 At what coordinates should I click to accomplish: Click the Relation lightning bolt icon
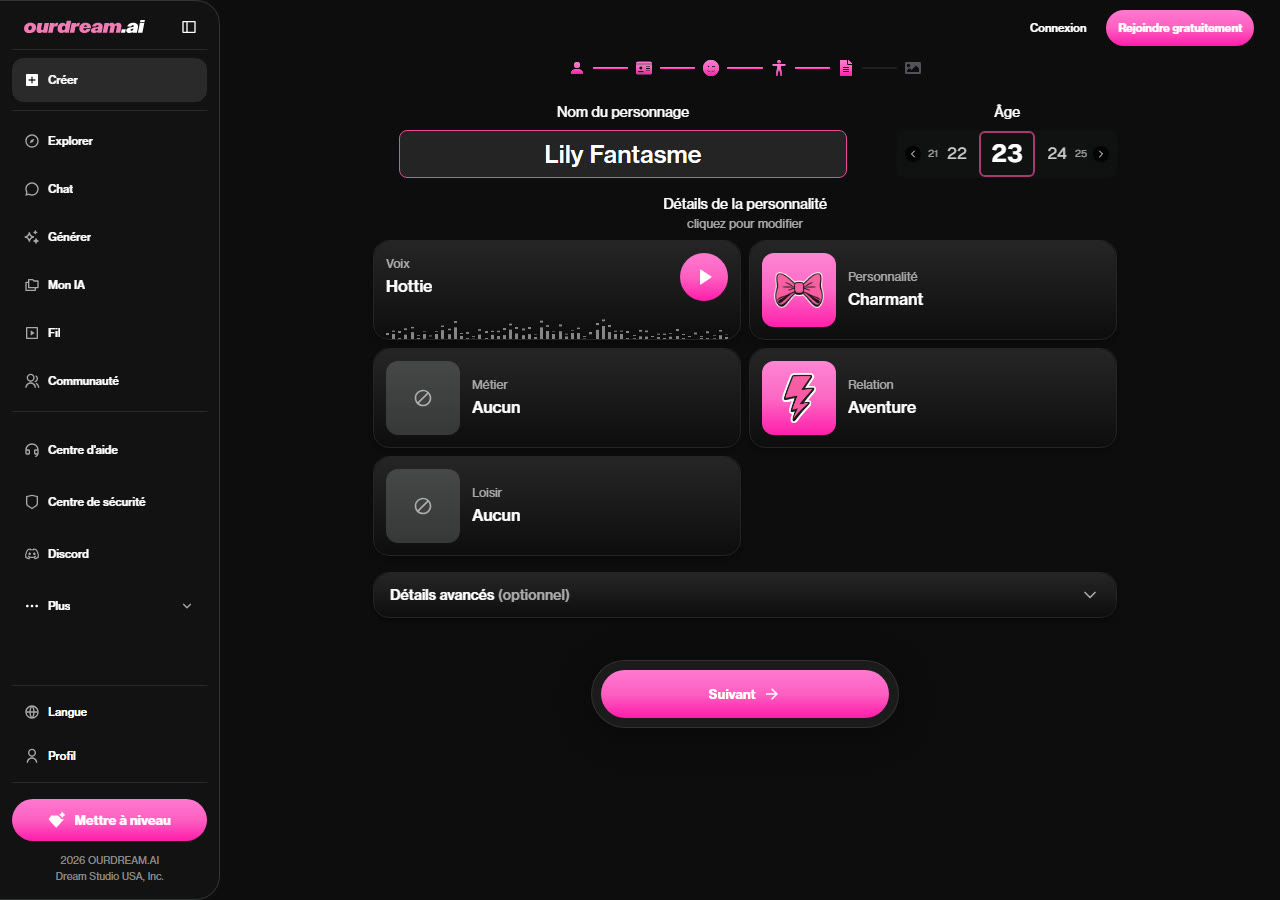[799, 398]
